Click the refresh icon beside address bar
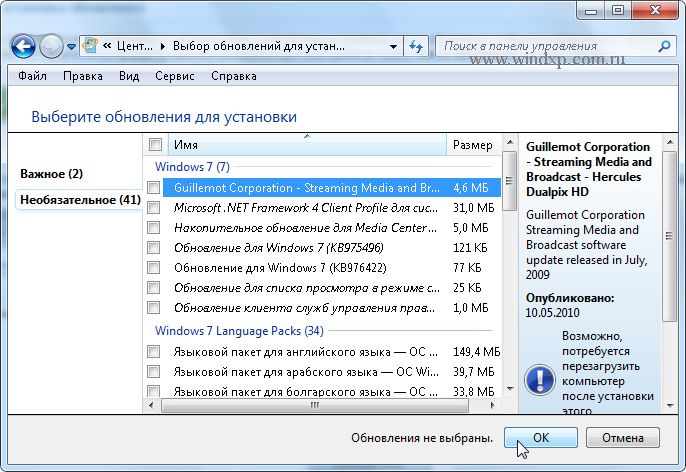Image resolution: width=686 pixels, height=472 pixels. click(416, 46)
